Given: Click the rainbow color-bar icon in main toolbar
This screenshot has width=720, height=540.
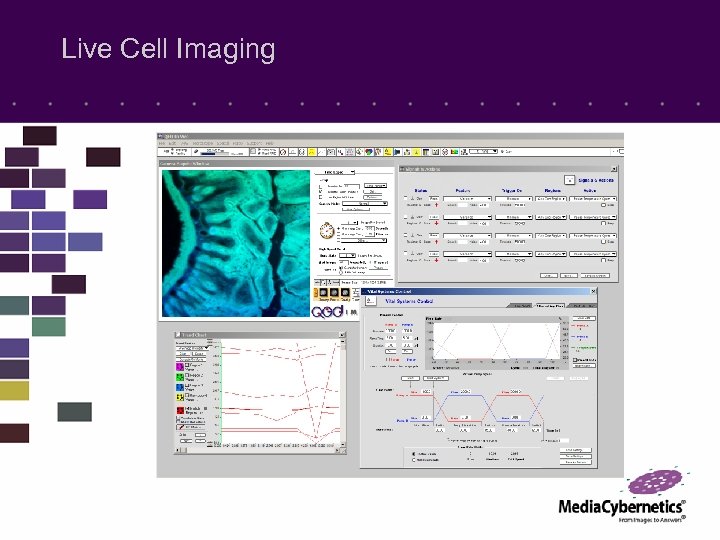Looking at the screenshot, I should tap(455, 152).
